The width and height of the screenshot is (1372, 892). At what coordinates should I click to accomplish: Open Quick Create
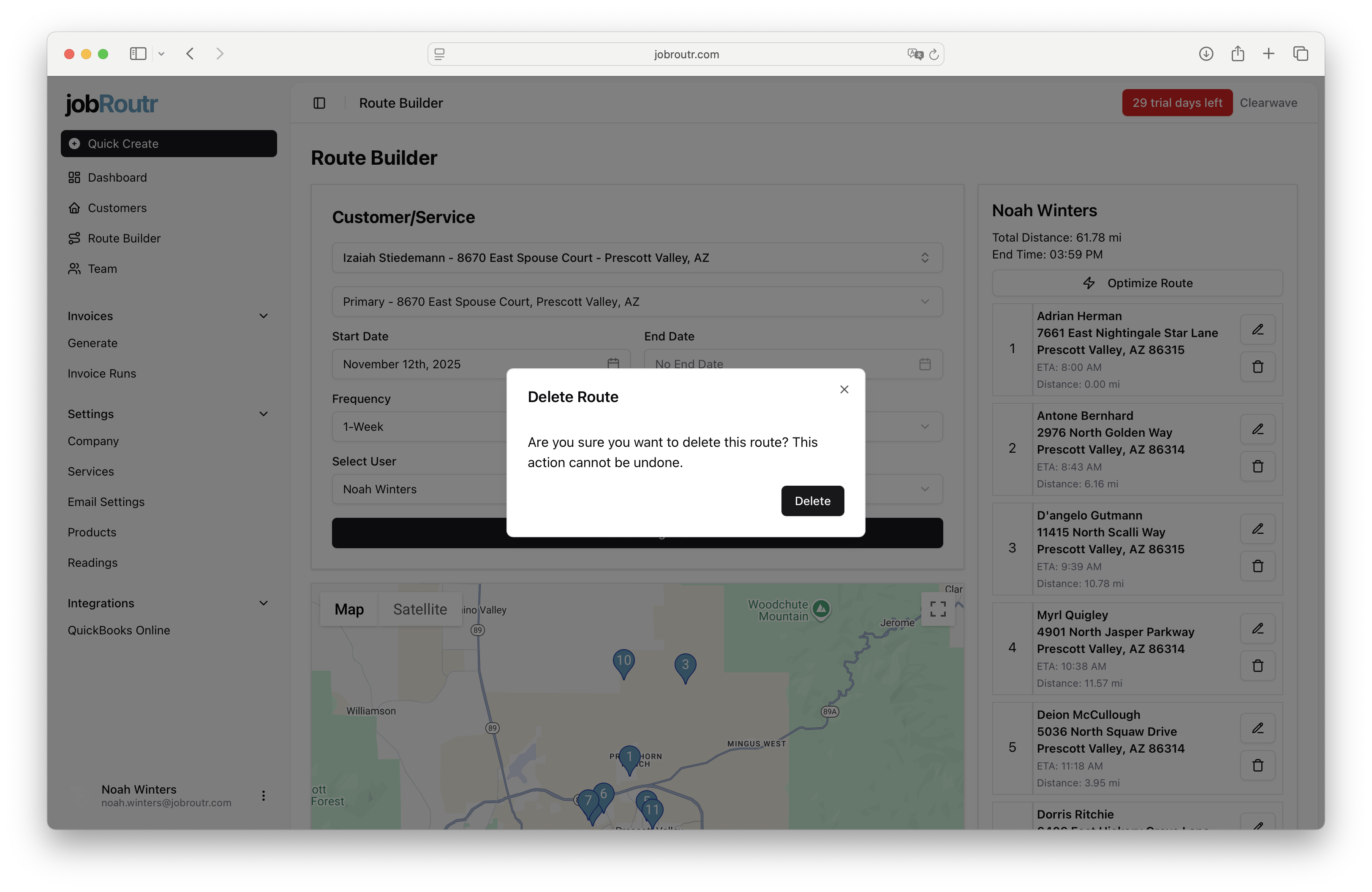point(168,144)
